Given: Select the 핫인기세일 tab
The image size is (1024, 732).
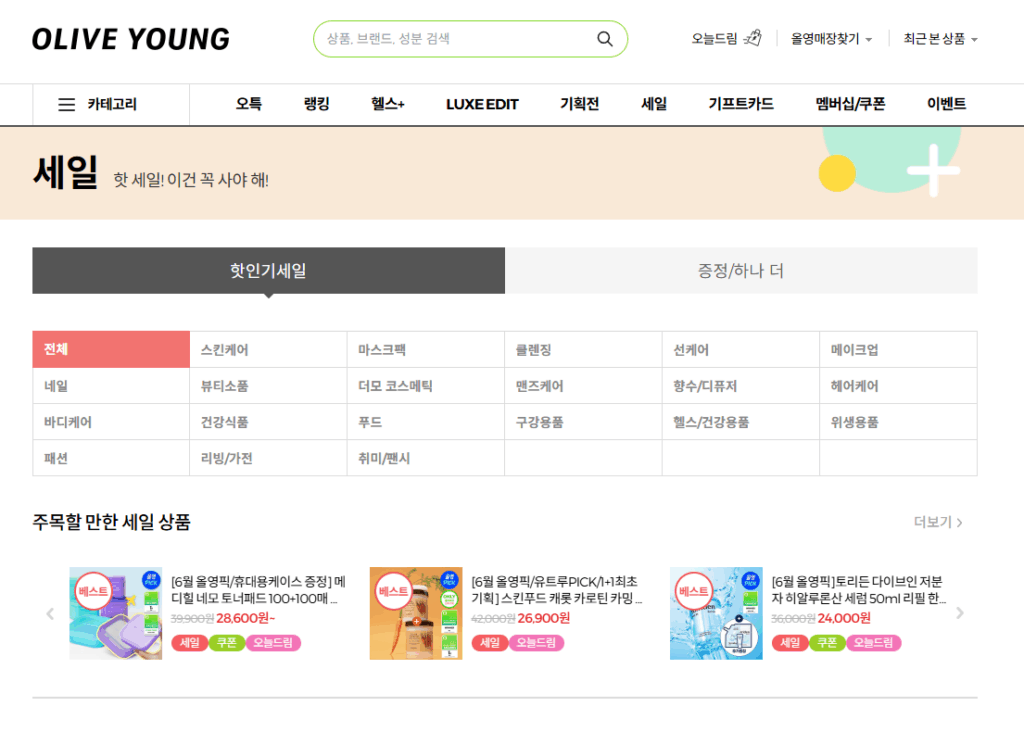Looking at the screenshot, I should (268, 271).
